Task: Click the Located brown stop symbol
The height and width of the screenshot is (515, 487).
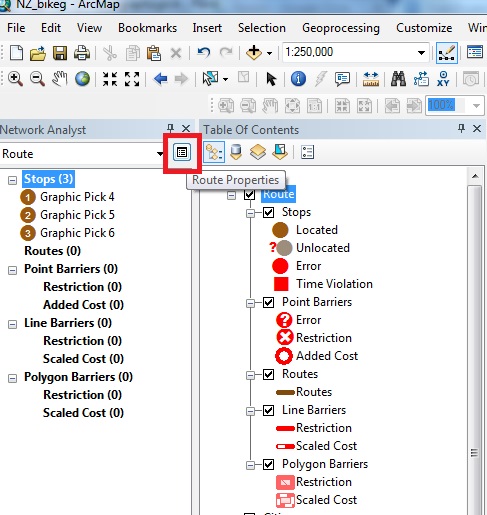Action: [x=280, y=230]
